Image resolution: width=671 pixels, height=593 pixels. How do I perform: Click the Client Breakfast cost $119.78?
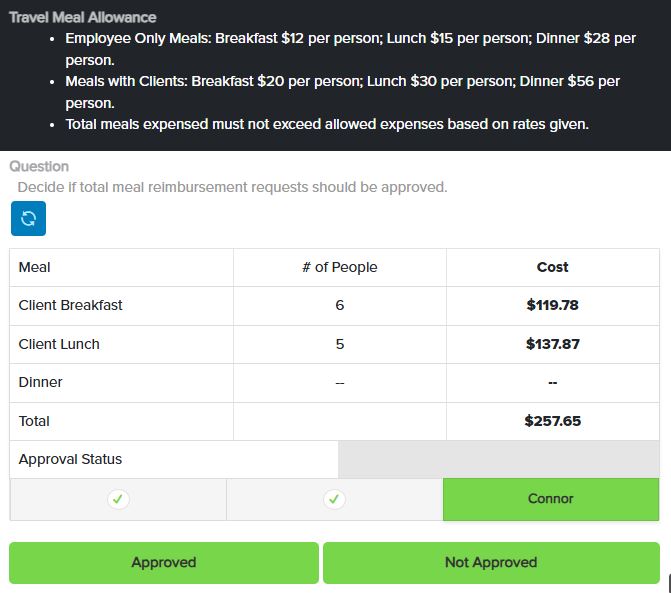click(552, 305)
